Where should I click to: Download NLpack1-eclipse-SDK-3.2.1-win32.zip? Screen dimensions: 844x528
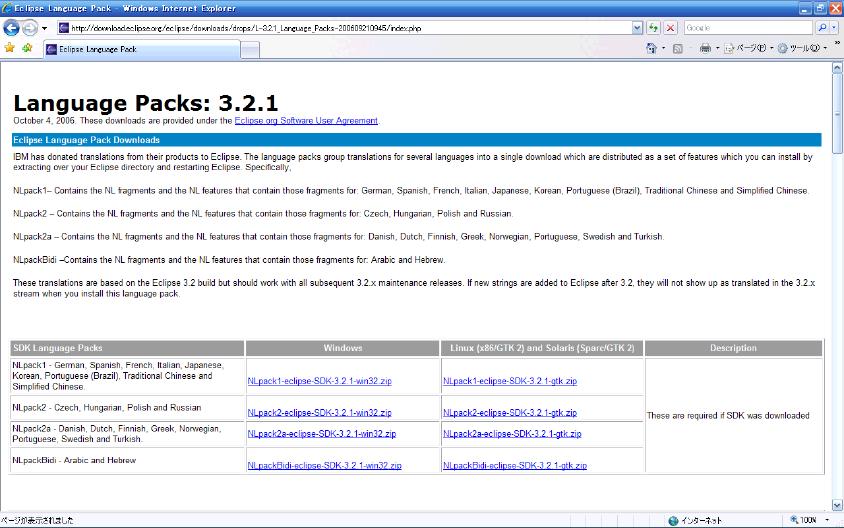[320, 381]
